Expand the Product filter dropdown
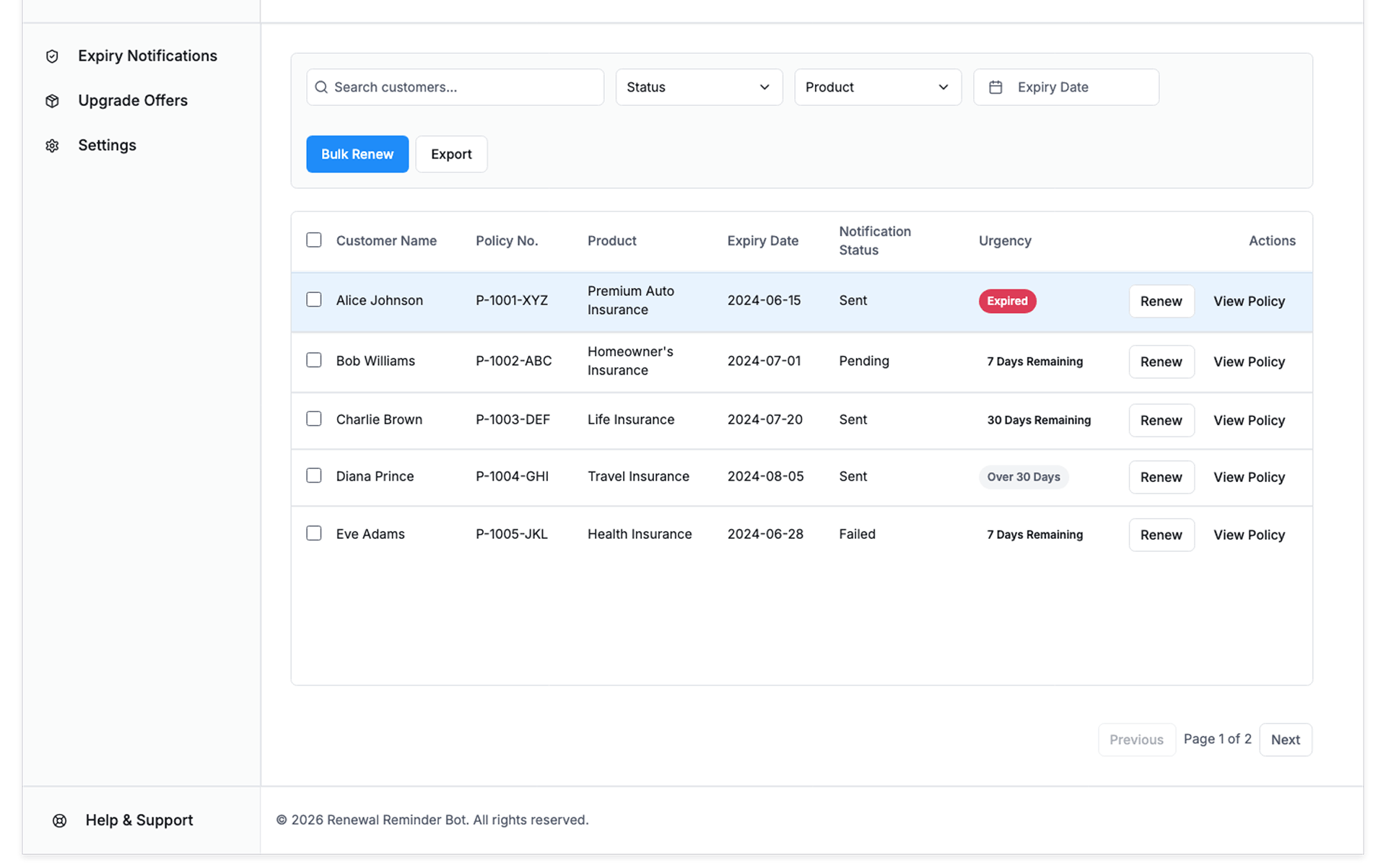 click(877, 87)
